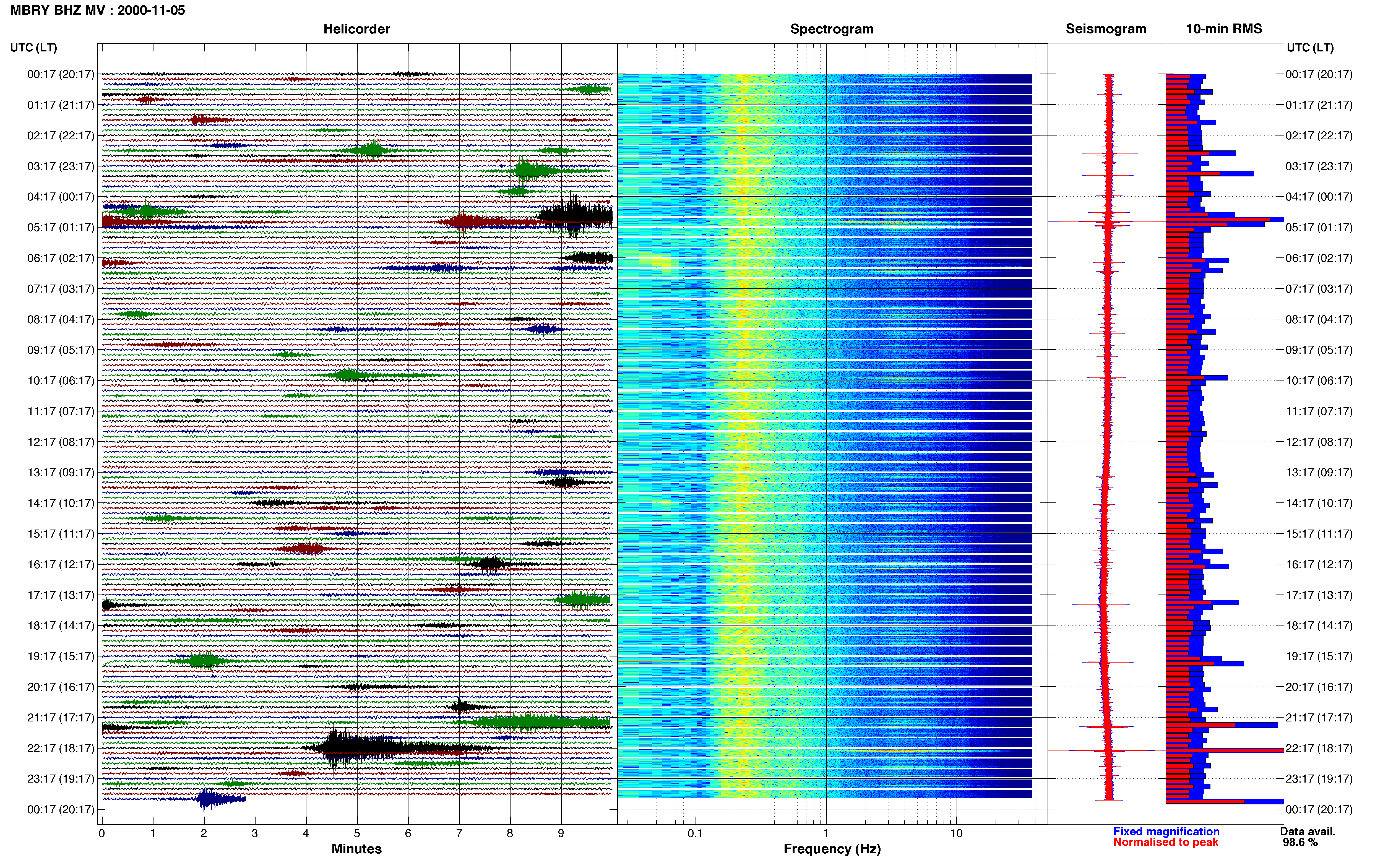The width and height of the screenshot is (1388, 868).
Task: Click left time label 15:17 (11:17)
Action: (60, 533)
